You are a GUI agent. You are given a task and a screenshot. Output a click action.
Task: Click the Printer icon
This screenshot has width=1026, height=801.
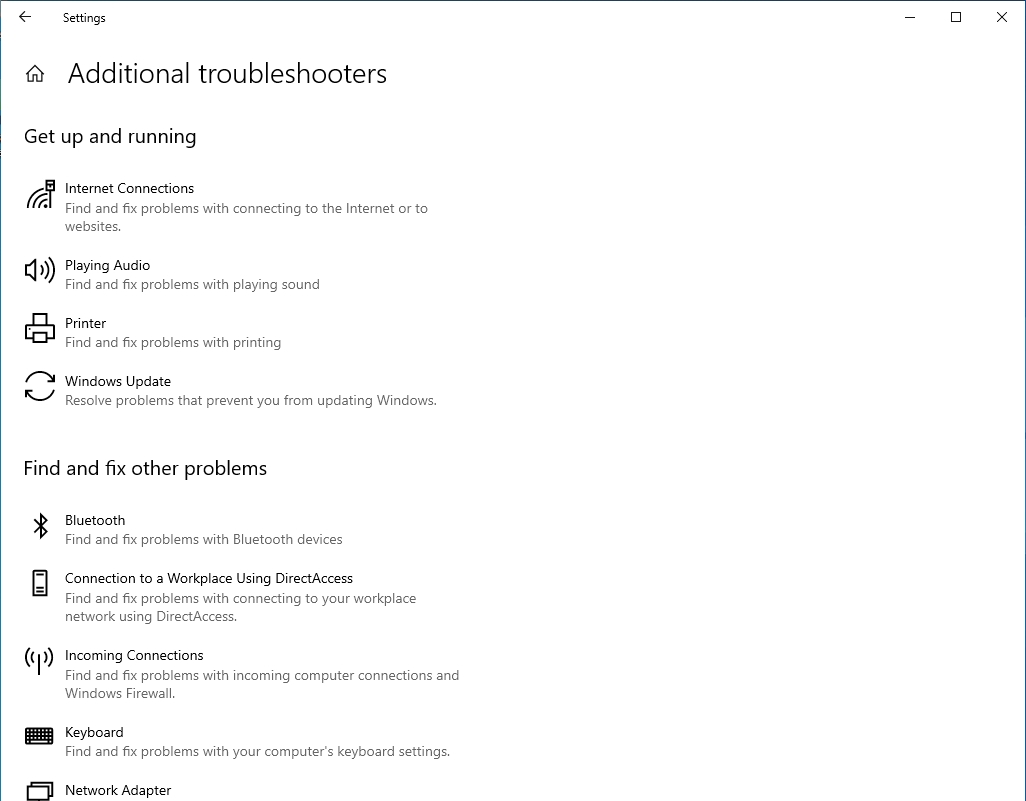click(x=40, y=328)
